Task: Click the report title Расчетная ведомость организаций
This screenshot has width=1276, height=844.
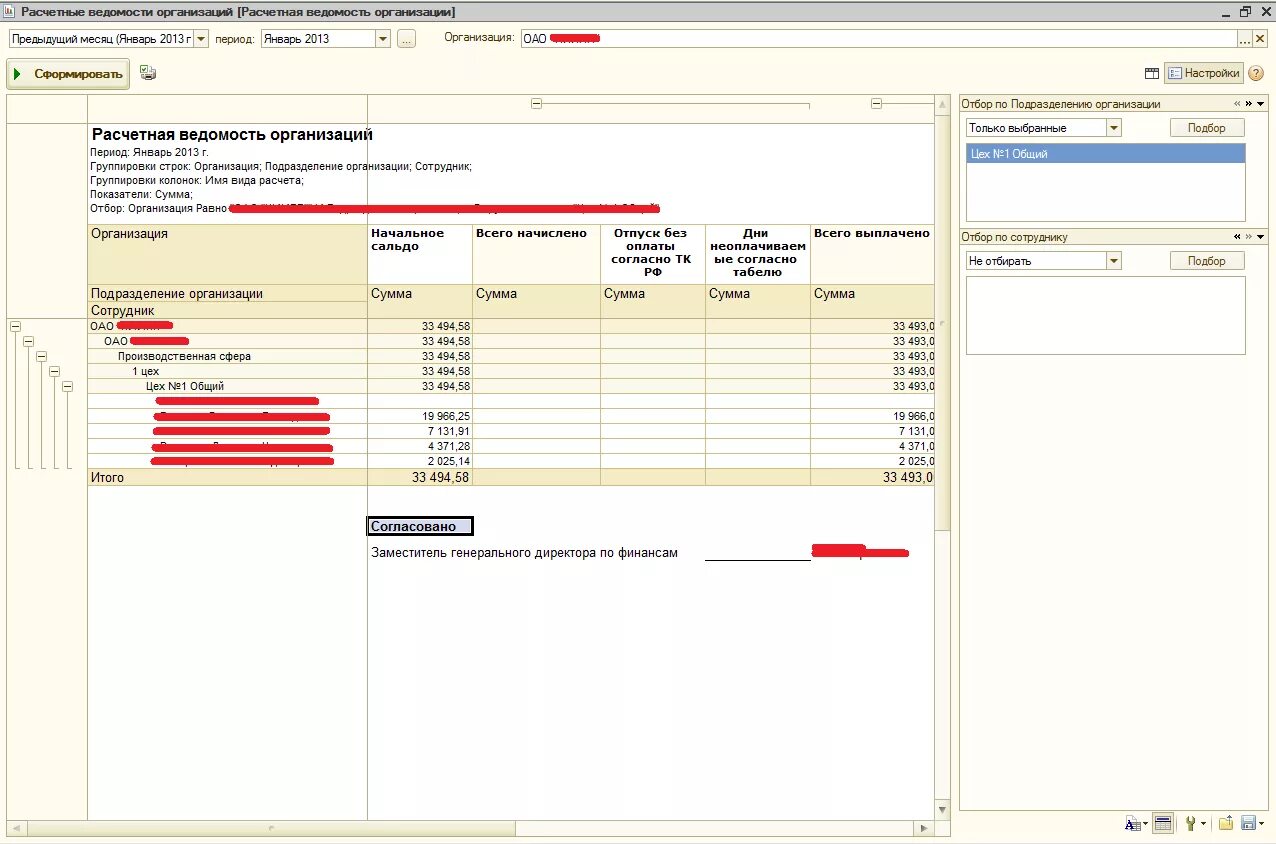Action: (232, 134)
